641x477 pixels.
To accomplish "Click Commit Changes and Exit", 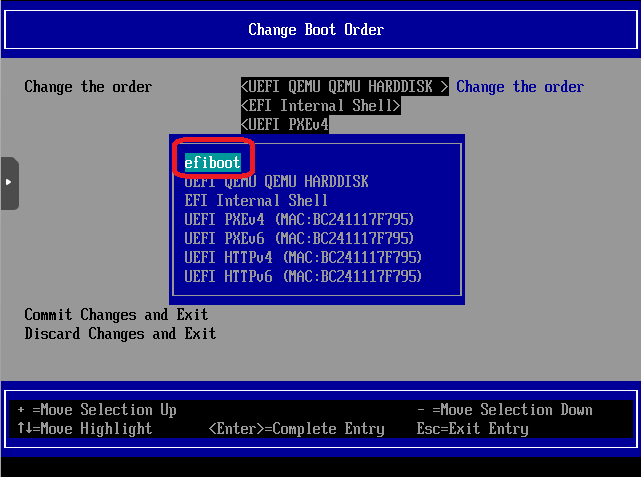I will pyautogui.click(x=116, y=315).
